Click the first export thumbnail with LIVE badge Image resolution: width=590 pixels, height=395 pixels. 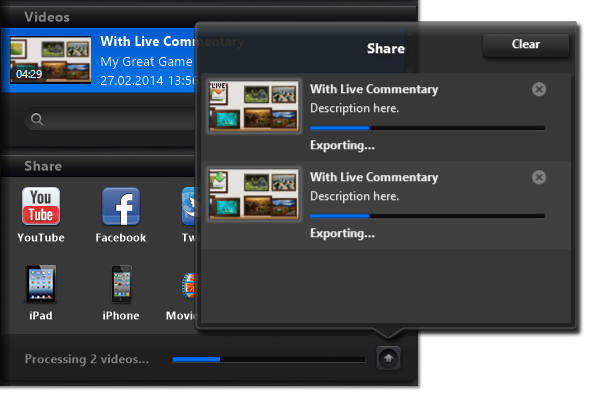[254, 106]
